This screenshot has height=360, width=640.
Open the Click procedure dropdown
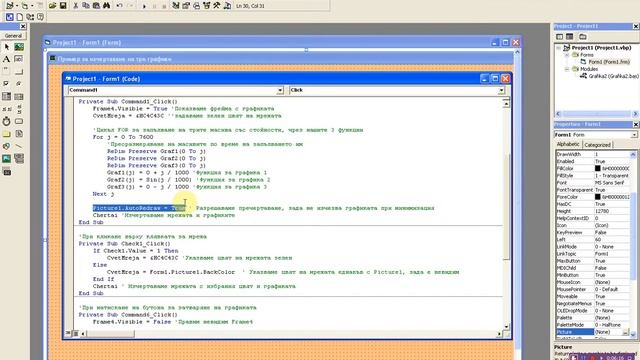(501, 90)
